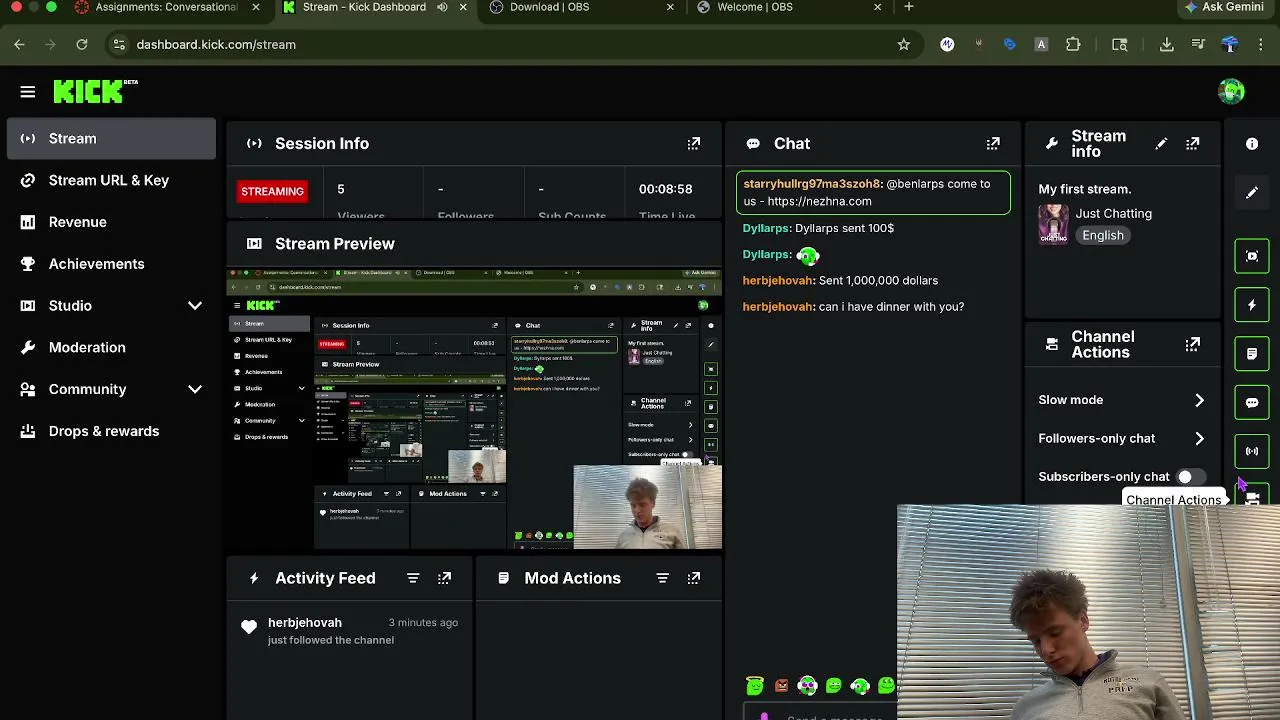Image resolution: width=1280 pixels, height=720 pixels.
Task: Edit Stream info with panel pencil icon
Action: click(1161, 144)
